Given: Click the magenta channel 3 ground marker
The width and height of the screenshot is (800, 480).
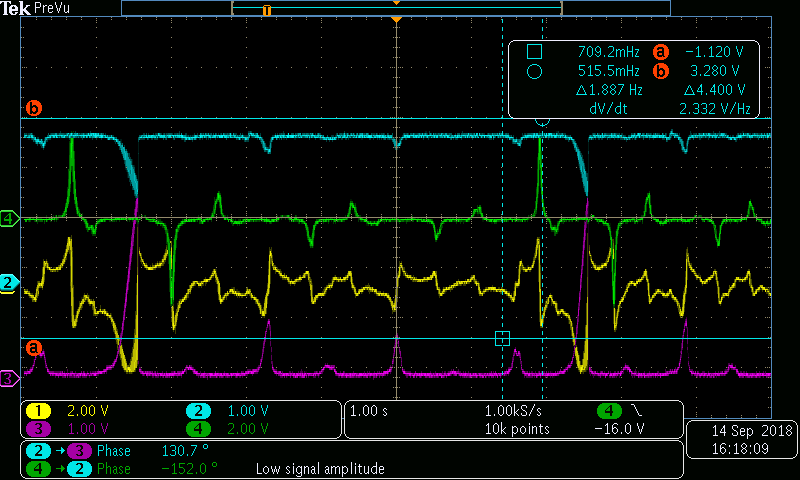Looking at the screenshot, I should click(10, 378).
